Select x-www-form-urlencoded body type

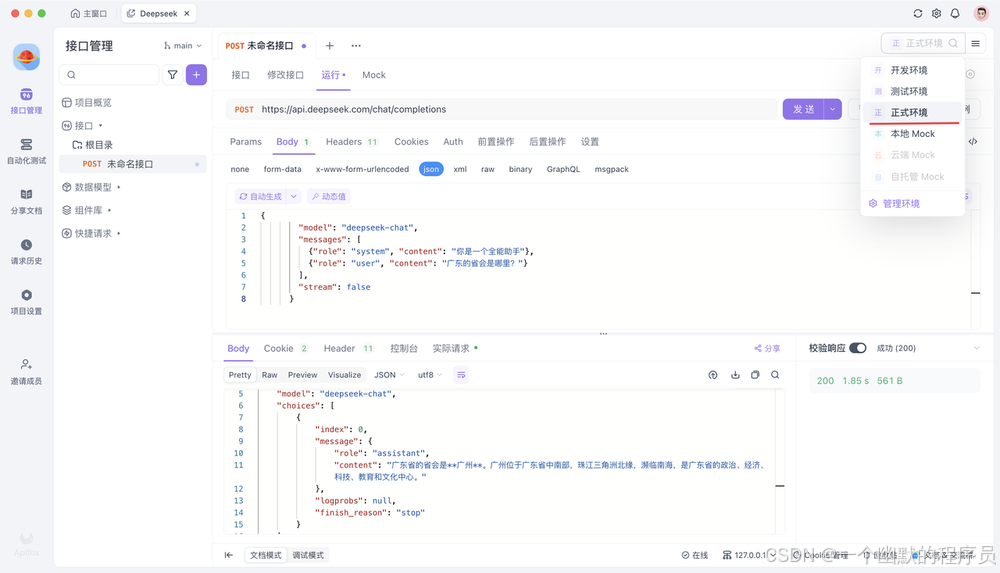pos(362,169)
